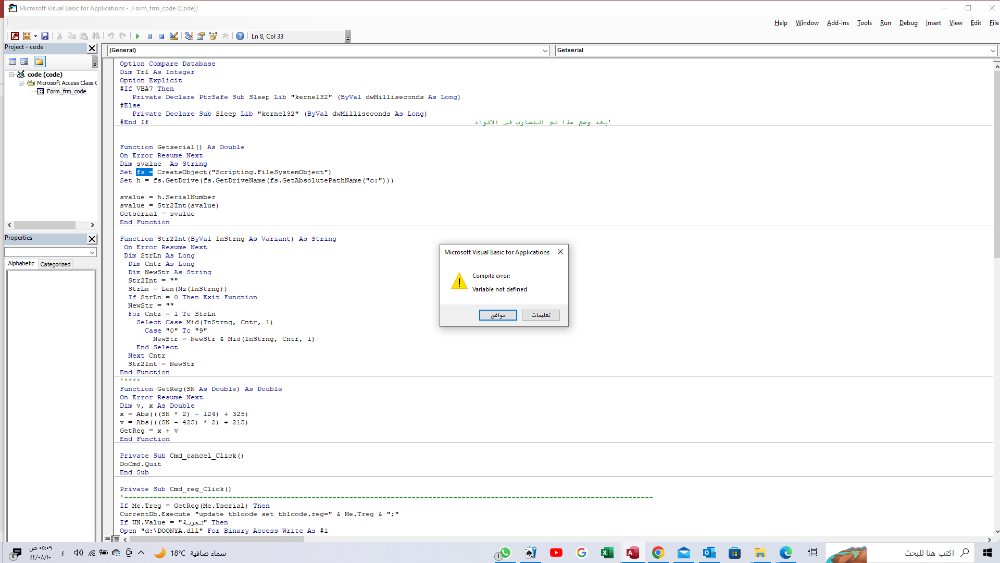
Task: Switch to Categorized properties tab
Action: click(x=55, y=264)
